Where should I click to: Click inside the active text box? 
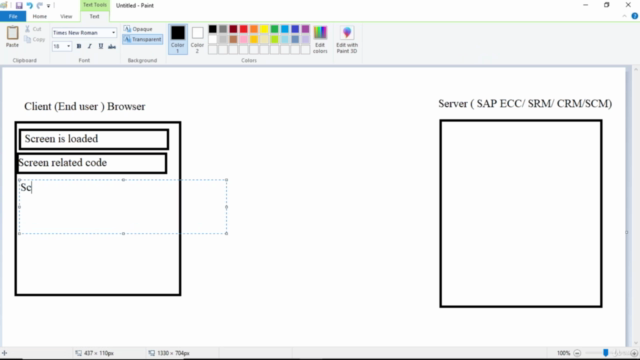click(x=123, y=207)
